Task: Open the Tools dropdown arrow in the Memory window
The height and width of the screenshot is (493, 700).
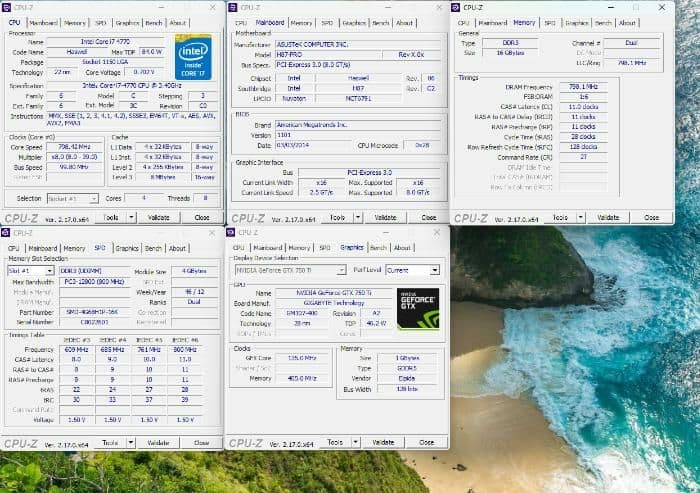Action: click(x=580, y=217)
